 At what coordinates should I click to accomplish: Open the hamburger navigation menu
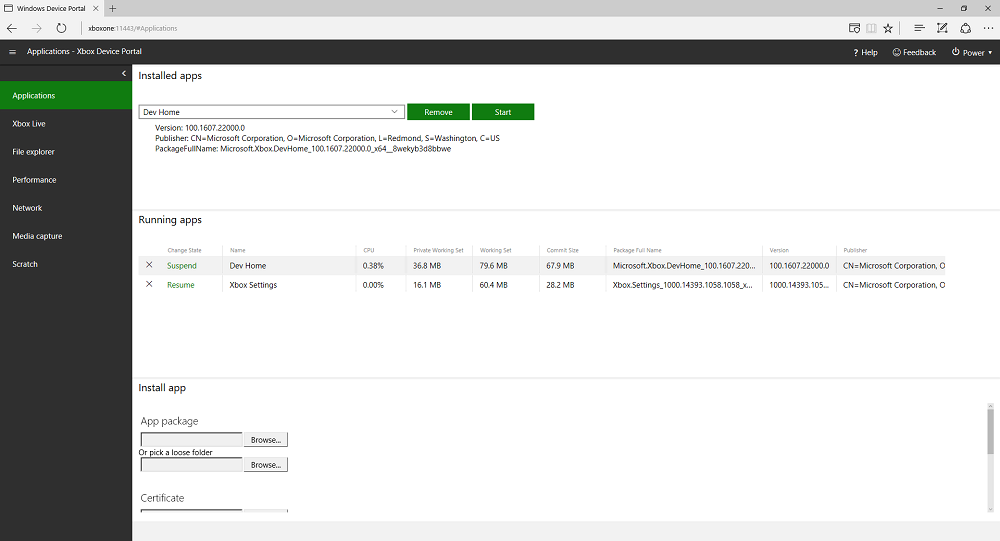tap(12, 52)
